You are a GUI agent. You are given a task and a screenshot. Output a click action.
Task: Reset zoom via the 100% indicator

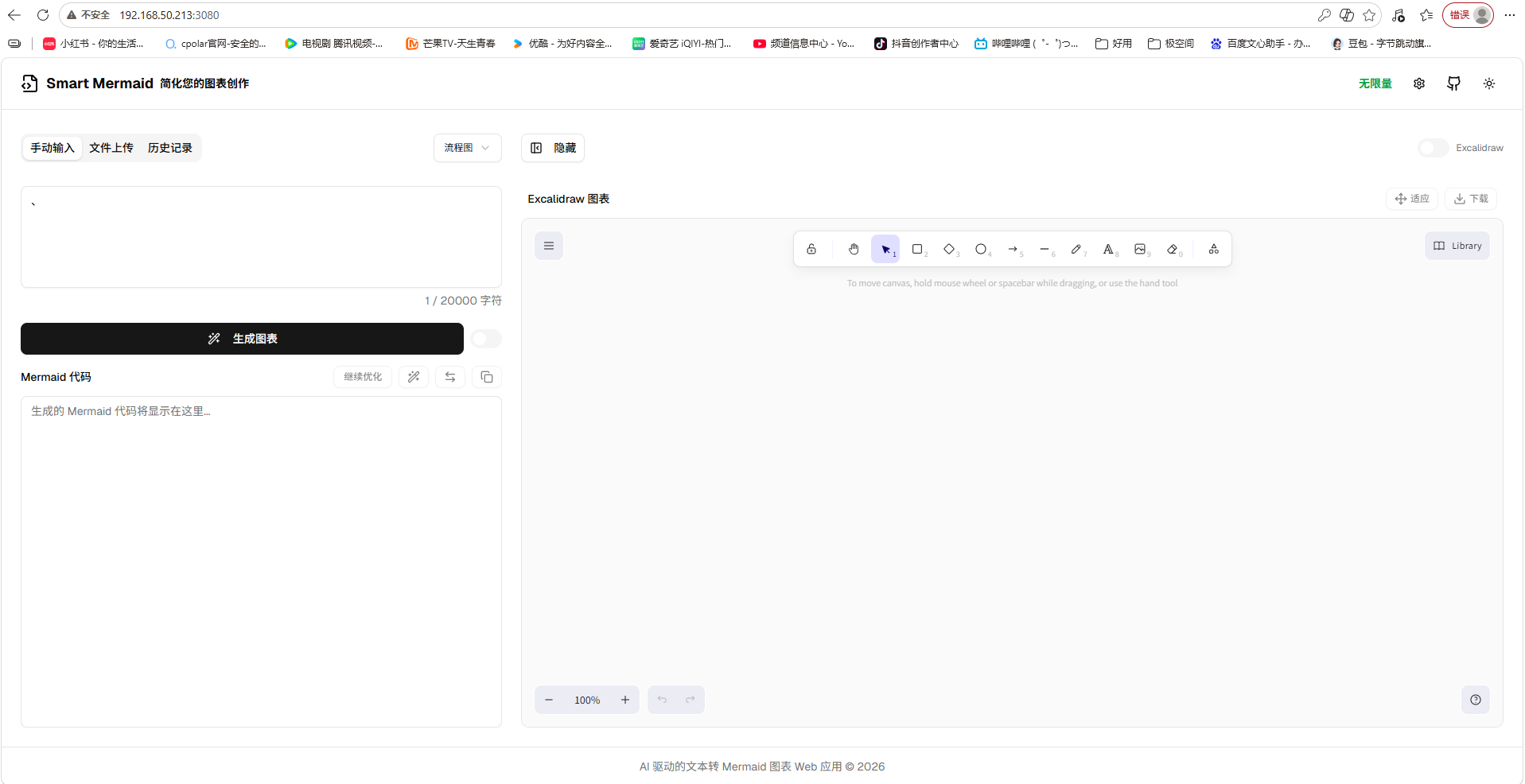point(587,700)
